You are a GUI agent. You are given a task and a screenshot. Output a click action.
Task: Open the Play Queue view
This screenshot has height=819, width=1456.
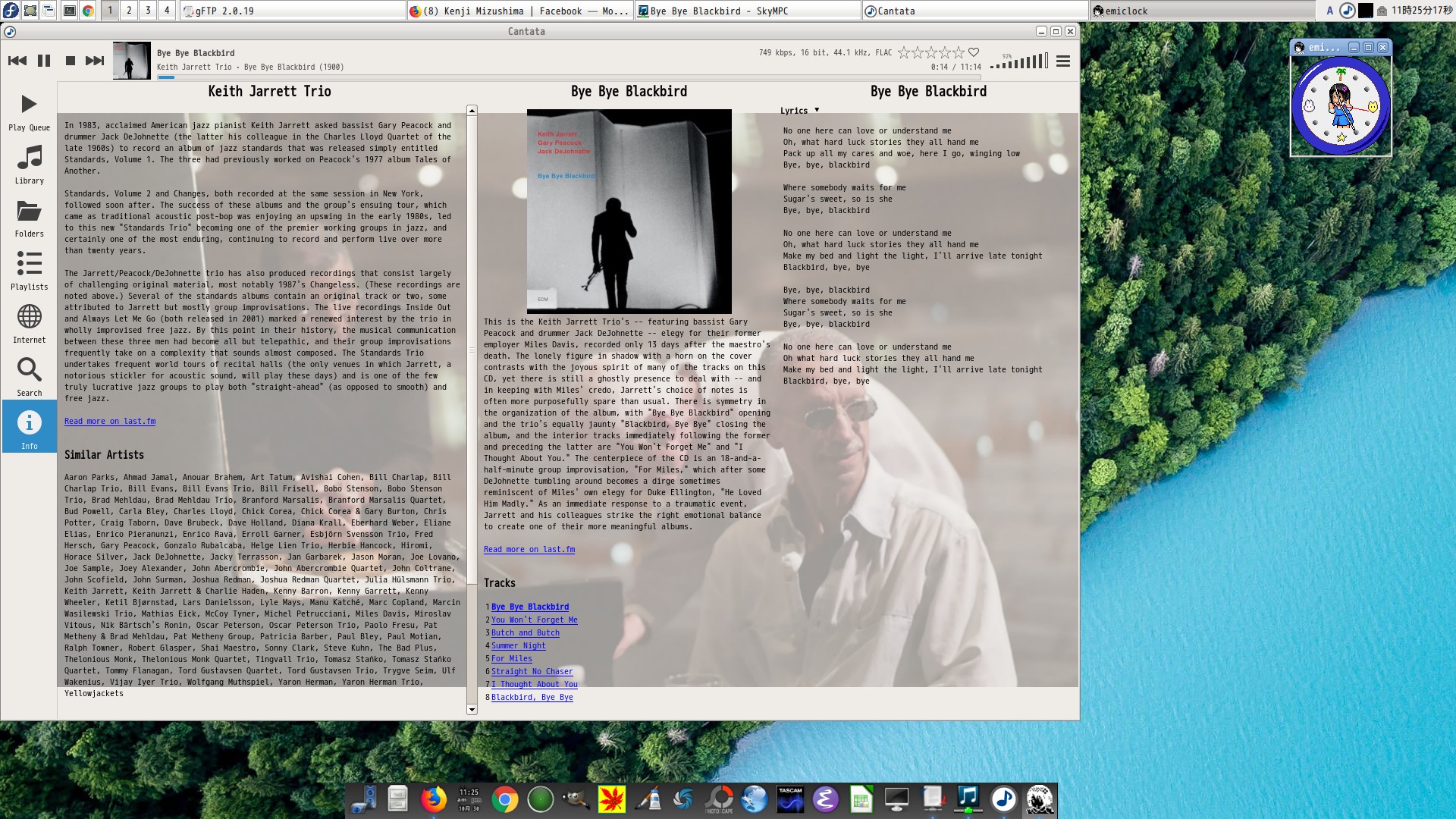(29, 111)
